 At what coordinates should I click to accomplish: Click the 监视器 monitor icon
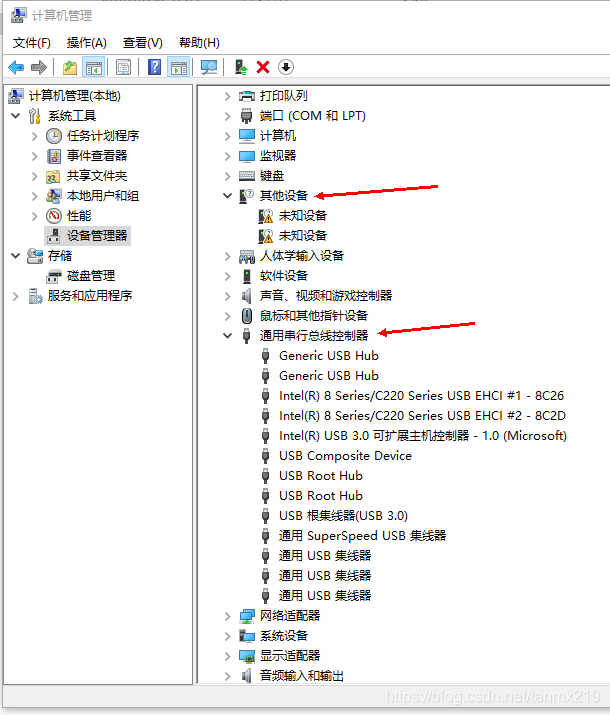pyautogui.click(x=247, y=156)
